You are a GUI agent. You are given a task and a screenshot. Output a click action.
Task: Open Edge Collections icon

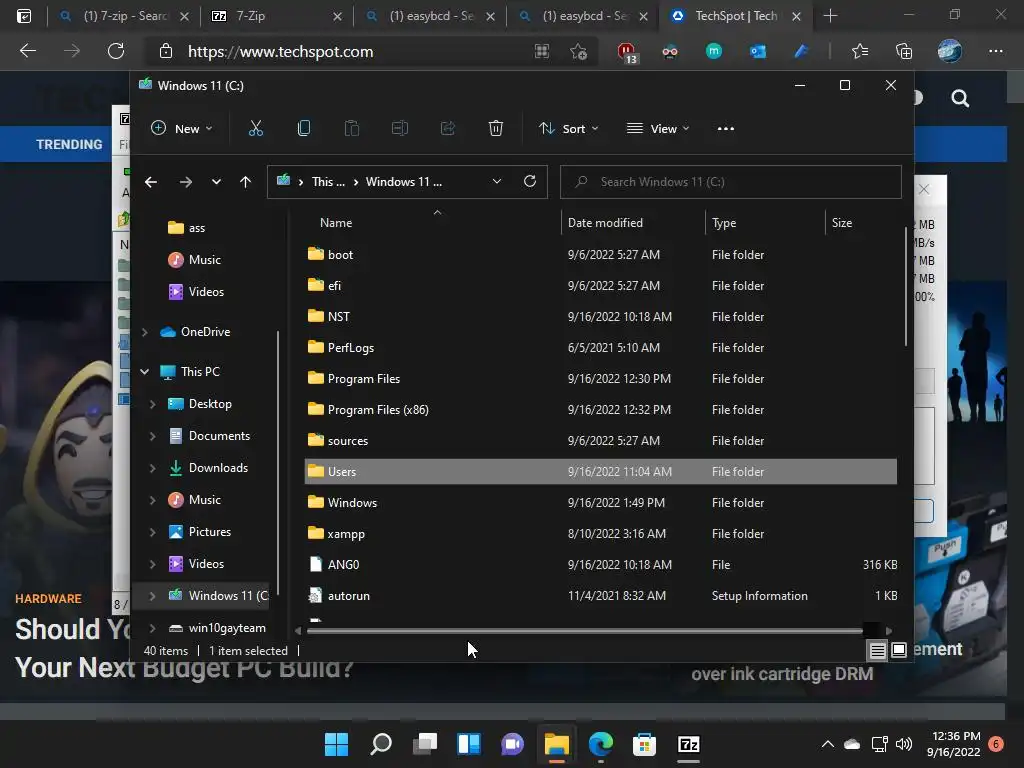(x=904, y=52)
